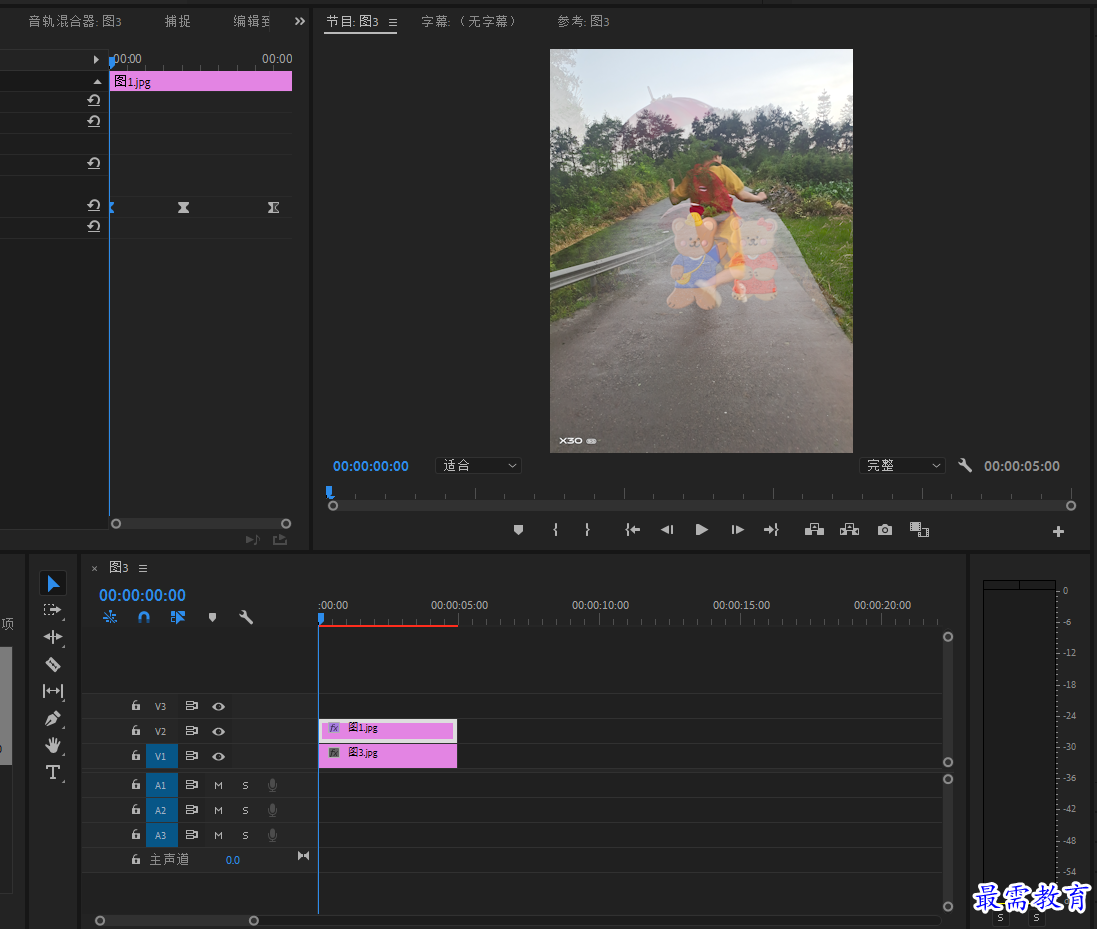The width and height of the screenshot is (1097, 929).
Task: Click master track volume value 0.0
Action: point(233,860)
